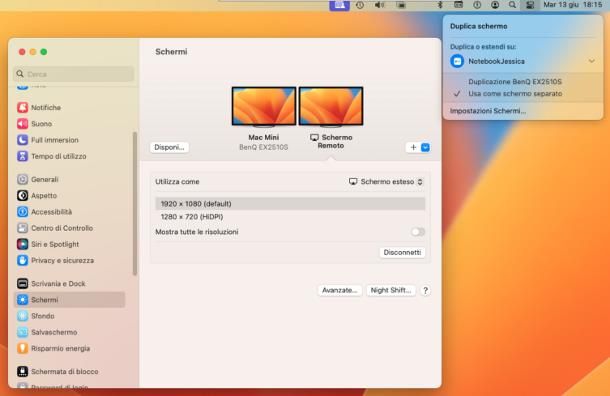Click the Disponi button
The width and height of the screenshot is (610, 396).
pos(169,147)
